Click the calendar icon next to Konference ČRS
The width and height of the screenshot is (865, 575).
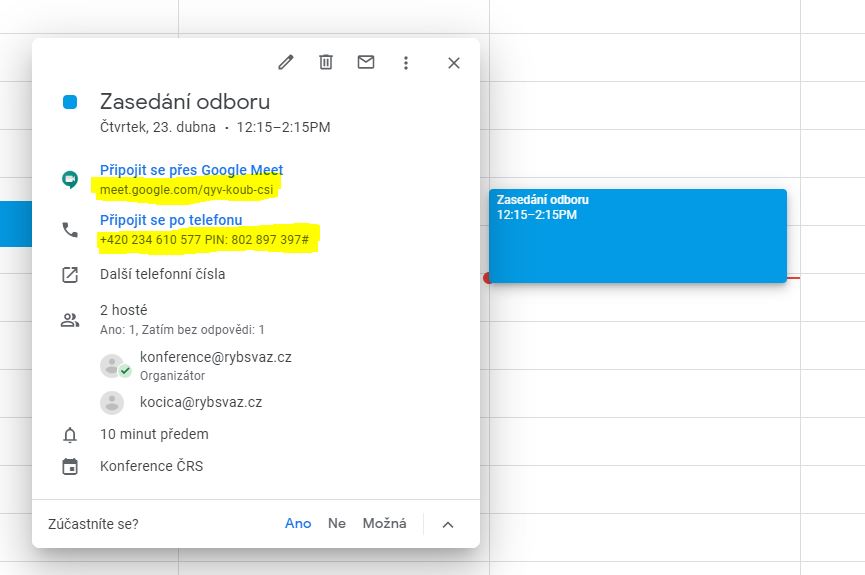[x=70, y=467]
